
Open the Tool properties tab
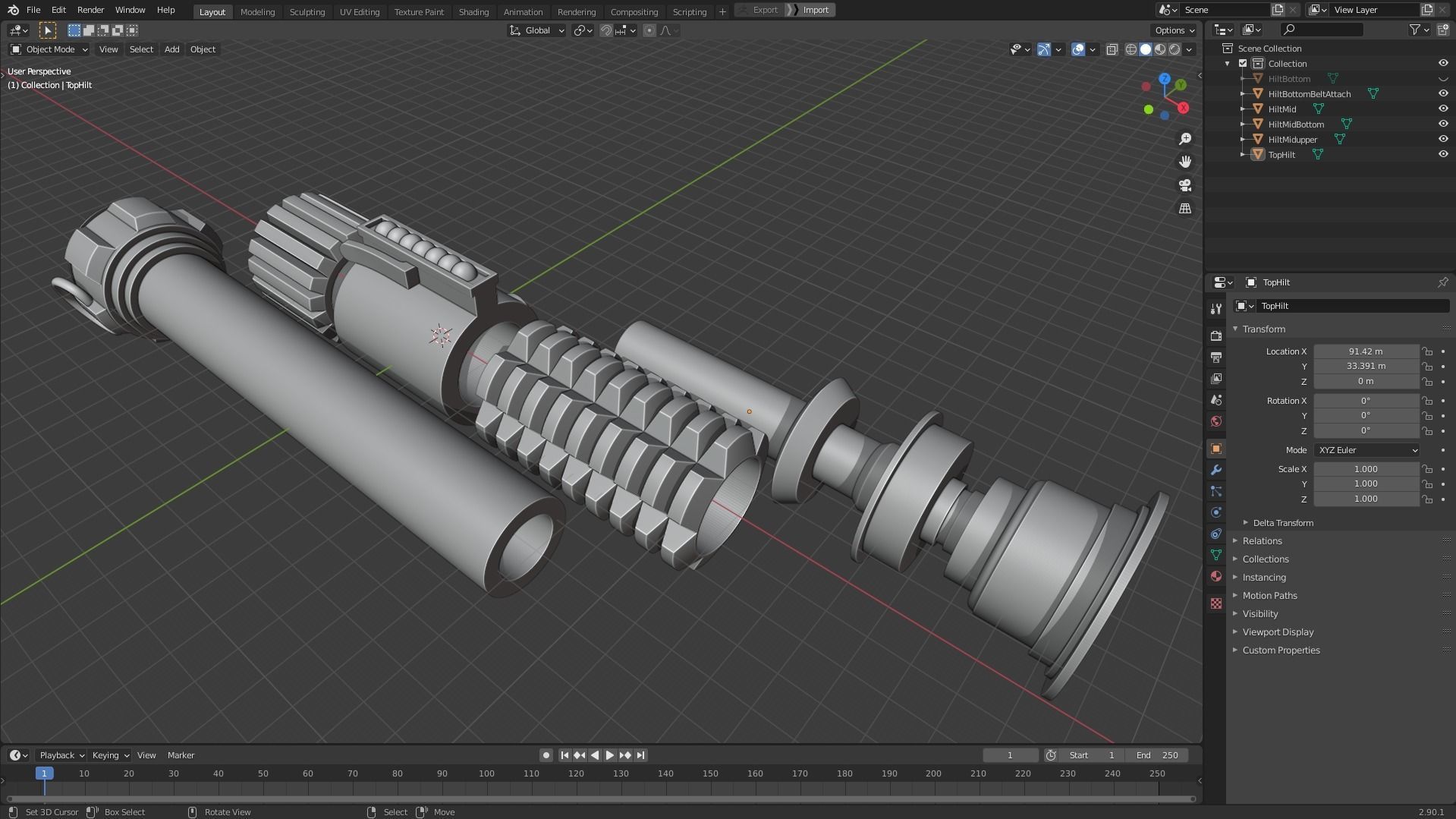pos(1216,309)
